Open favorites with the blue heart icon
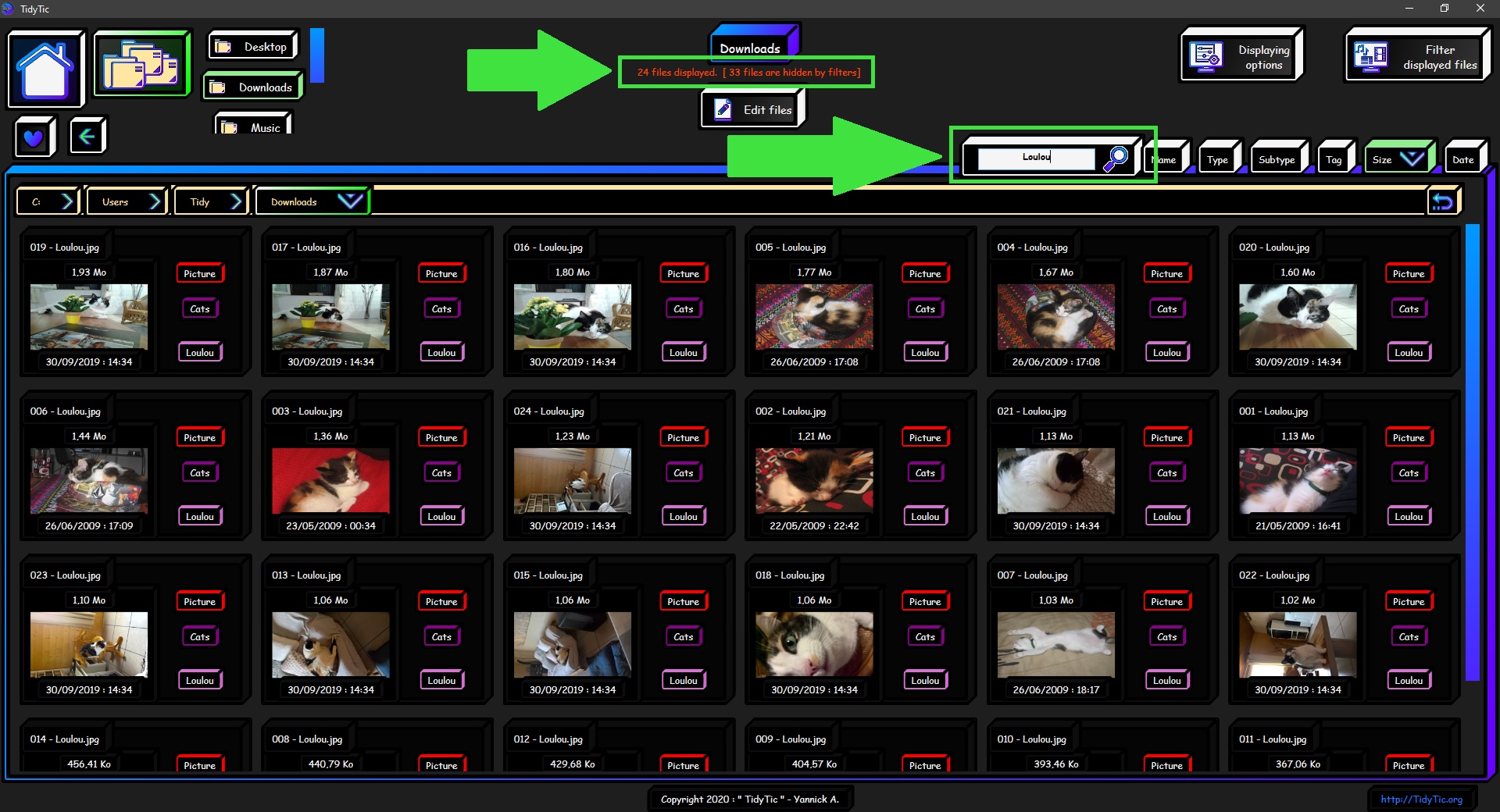The image size is (1500, 812). (x=34, y=137)
